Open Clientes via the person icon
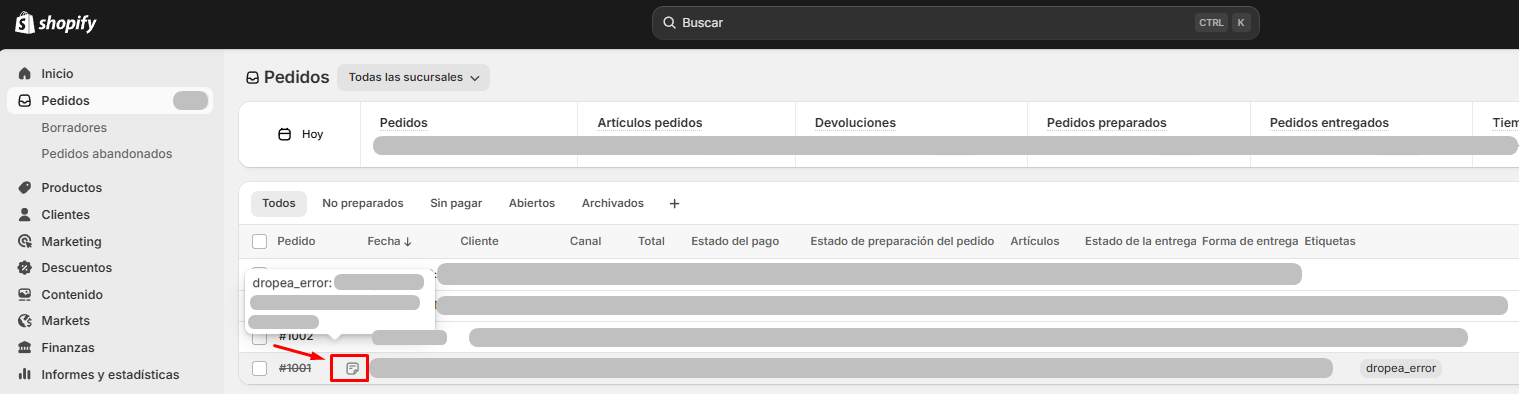 [25, 215]
